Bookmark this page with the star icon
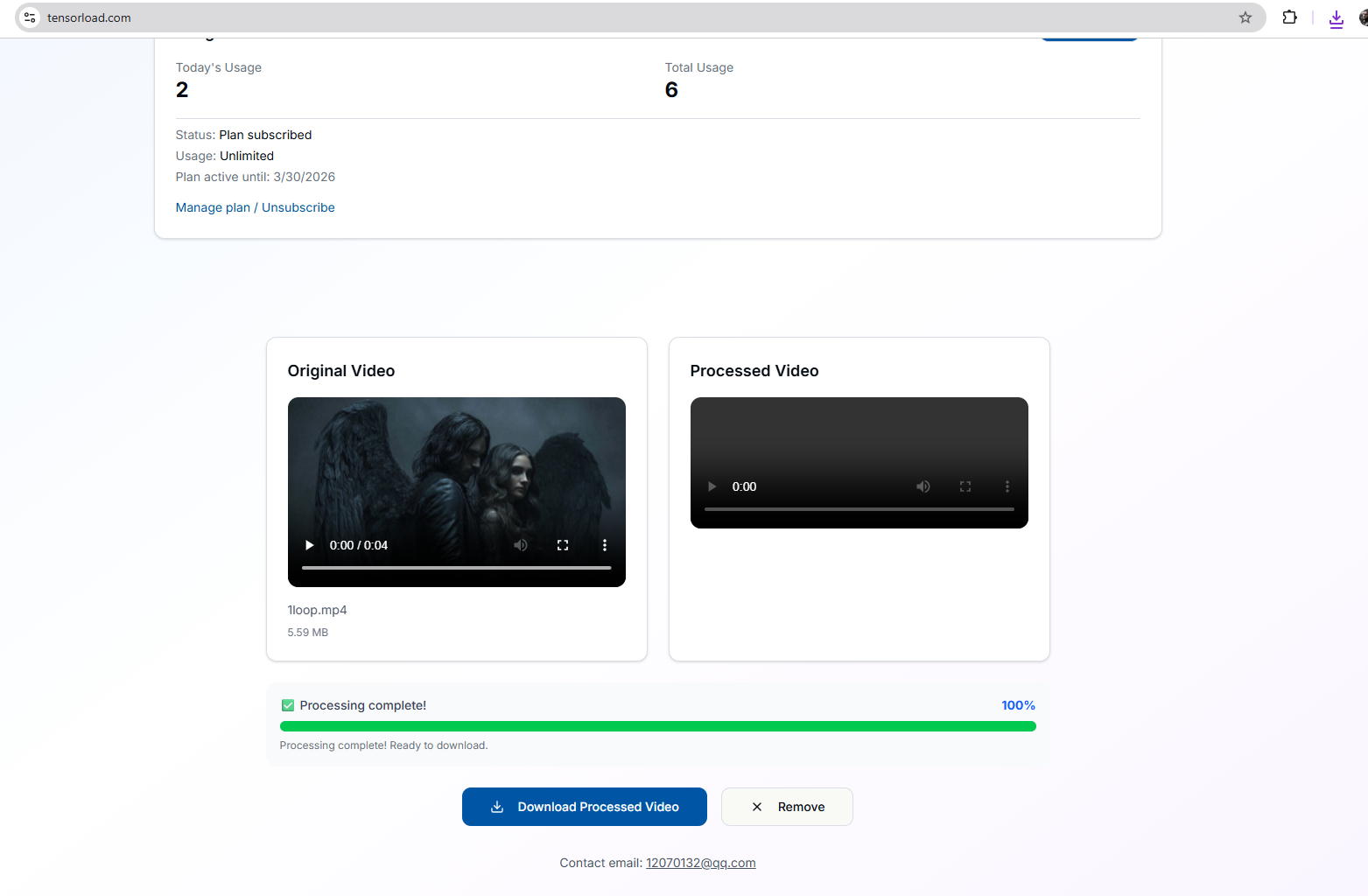The height and width of the screenshot is (896, 1368). [1245, 17]
